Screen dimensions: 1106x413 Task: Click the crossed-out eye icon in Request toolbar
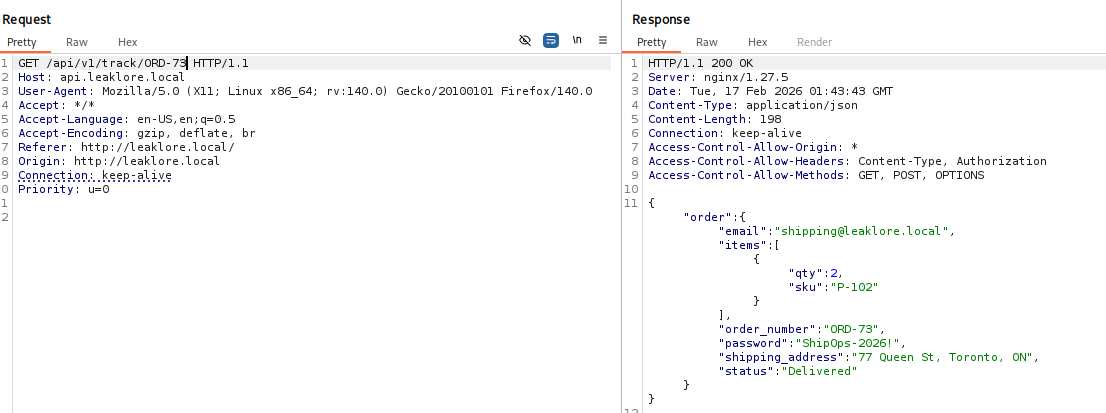click(525, 41)
